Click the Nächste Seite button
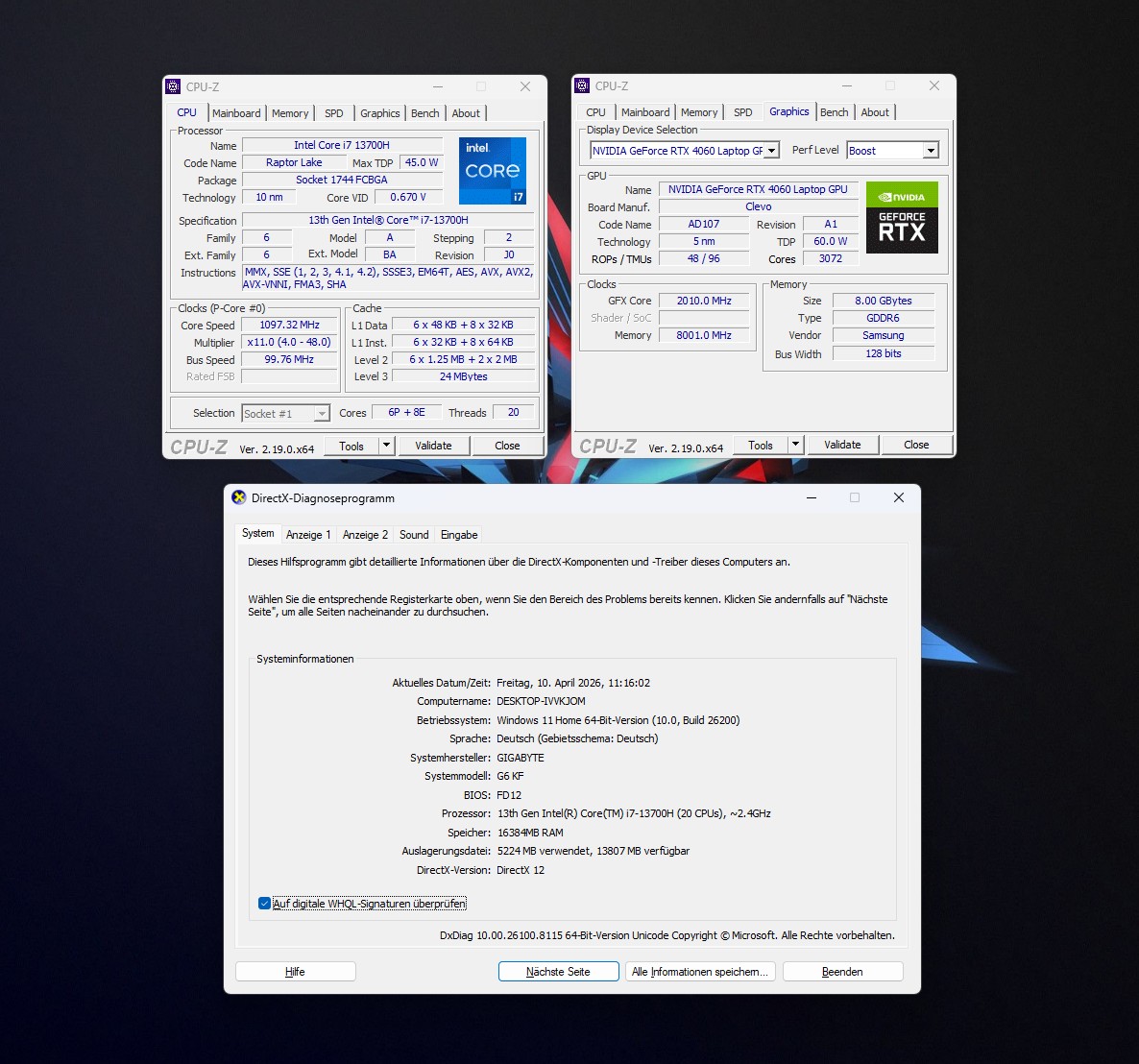This screenshot has width=1139, height=1064. tap(558, 972)
